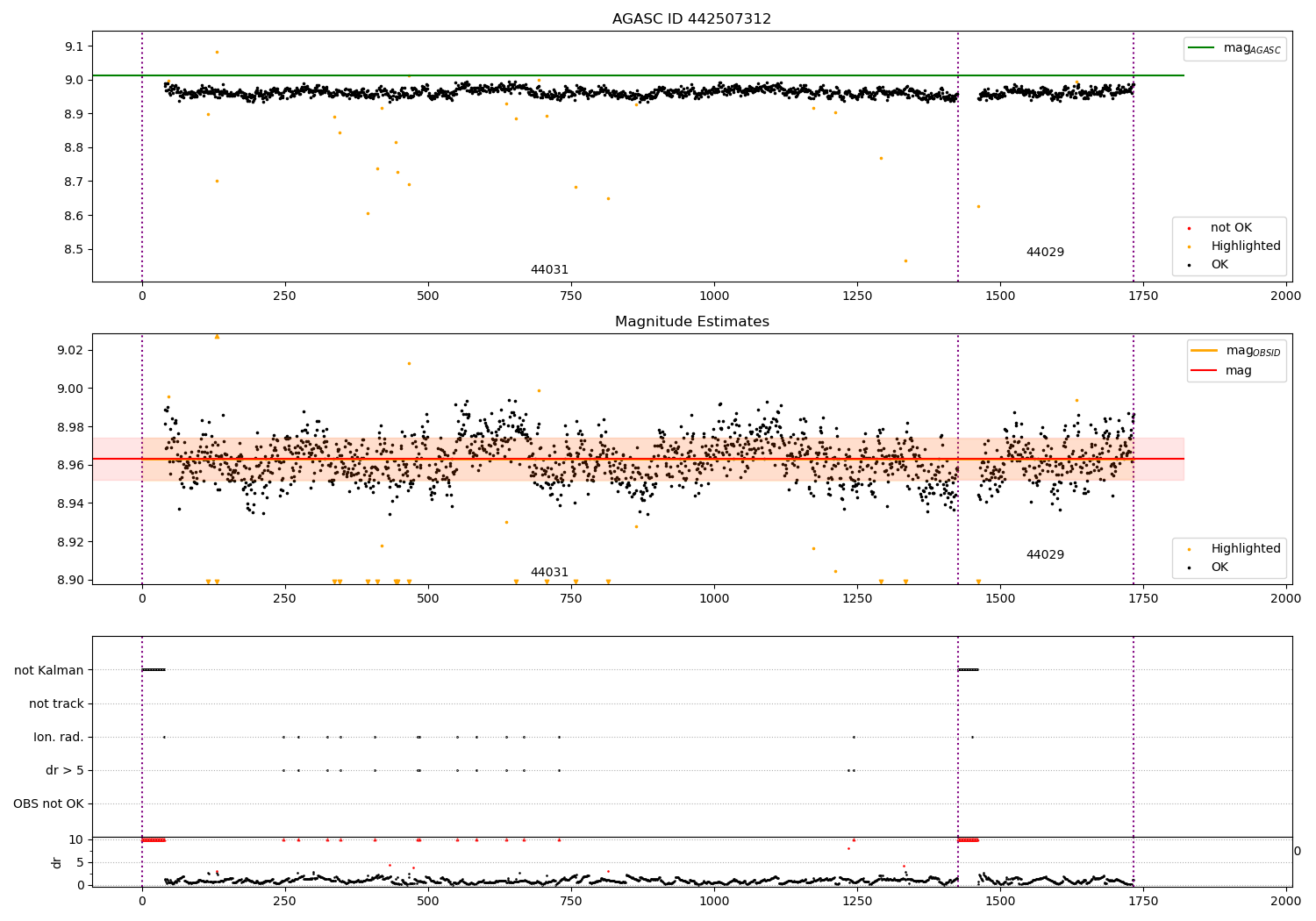Click 750 x-tick under Magnitude Estimates plot

[x=571, y=599]
